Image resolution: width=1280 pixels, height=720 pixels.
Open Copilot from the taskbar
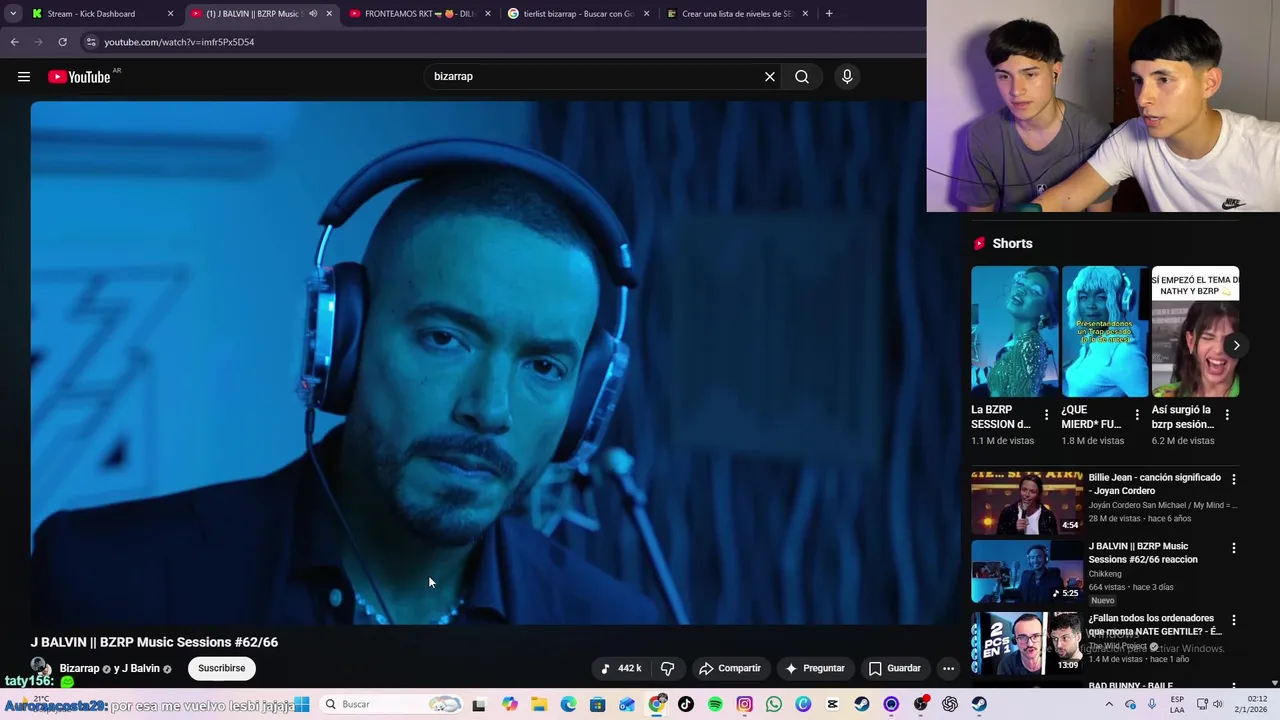pos(510,704)
